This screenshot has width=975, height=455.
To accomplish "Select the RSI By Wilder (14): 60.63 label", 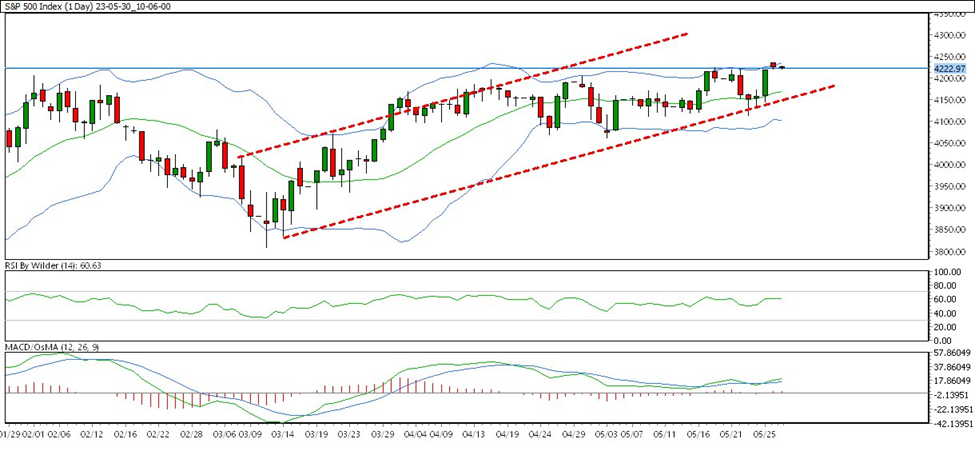I will point(53,265).
